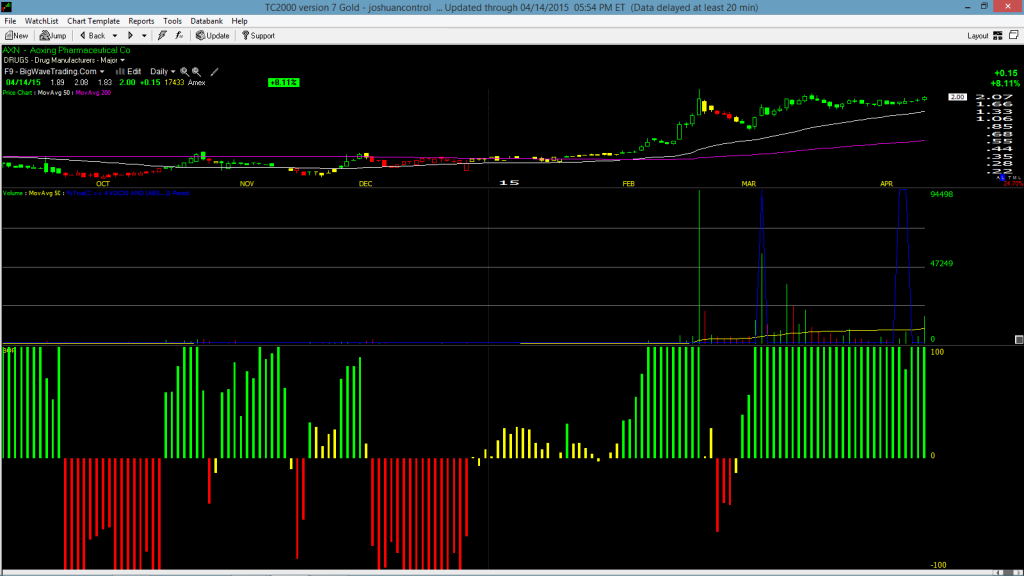The width and height of the screenshot is (1024, 576).
Task: Click the Layout label in toolbar
Action: point(978,36)
